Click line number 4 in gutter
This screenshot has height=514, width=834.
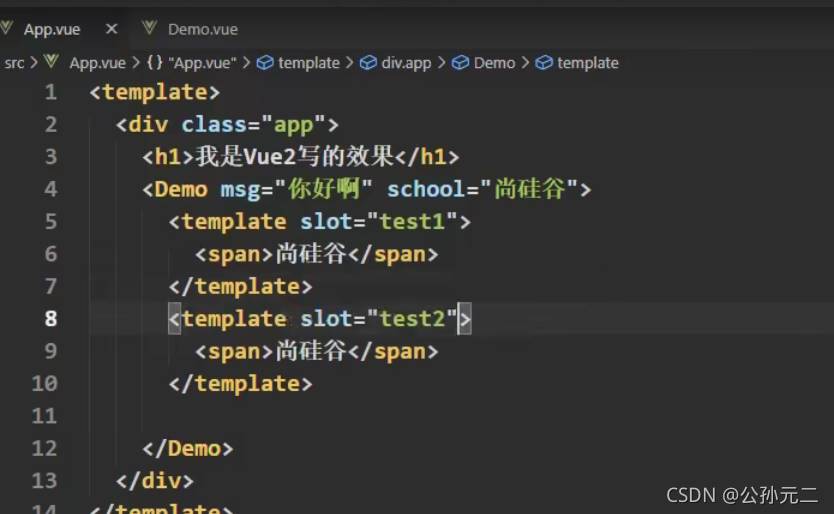click(51, 189)
